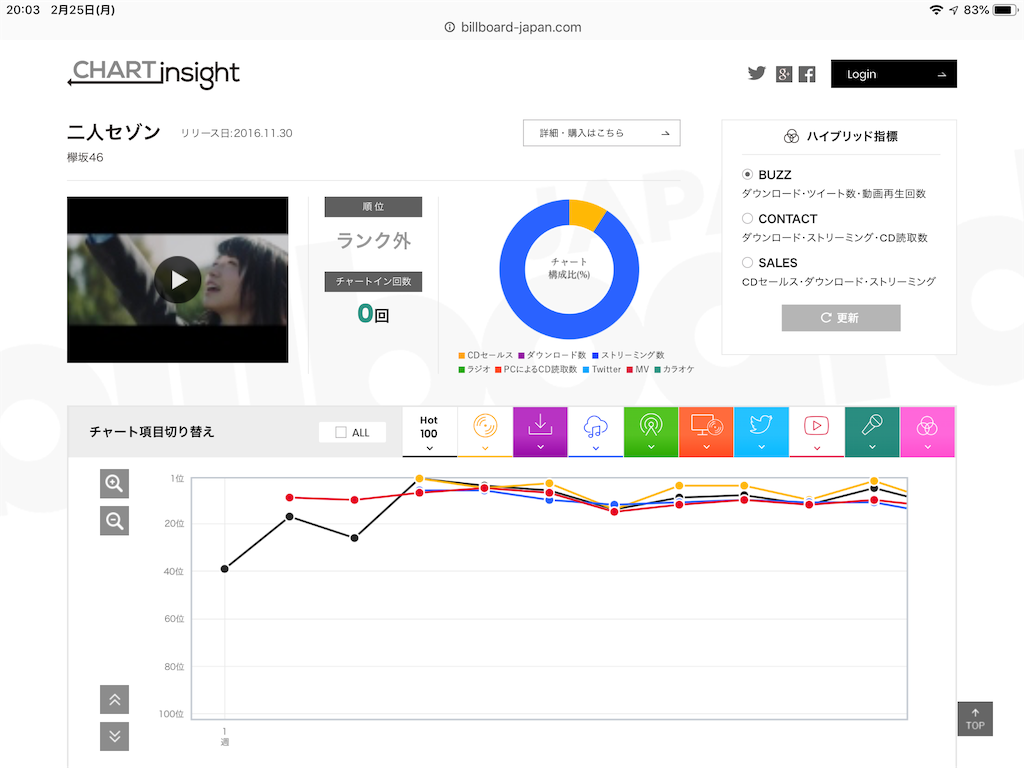Click the 櫻坂46 artist name
The height and width of the screenshot is (768, 1024).
tap(85, 157)
